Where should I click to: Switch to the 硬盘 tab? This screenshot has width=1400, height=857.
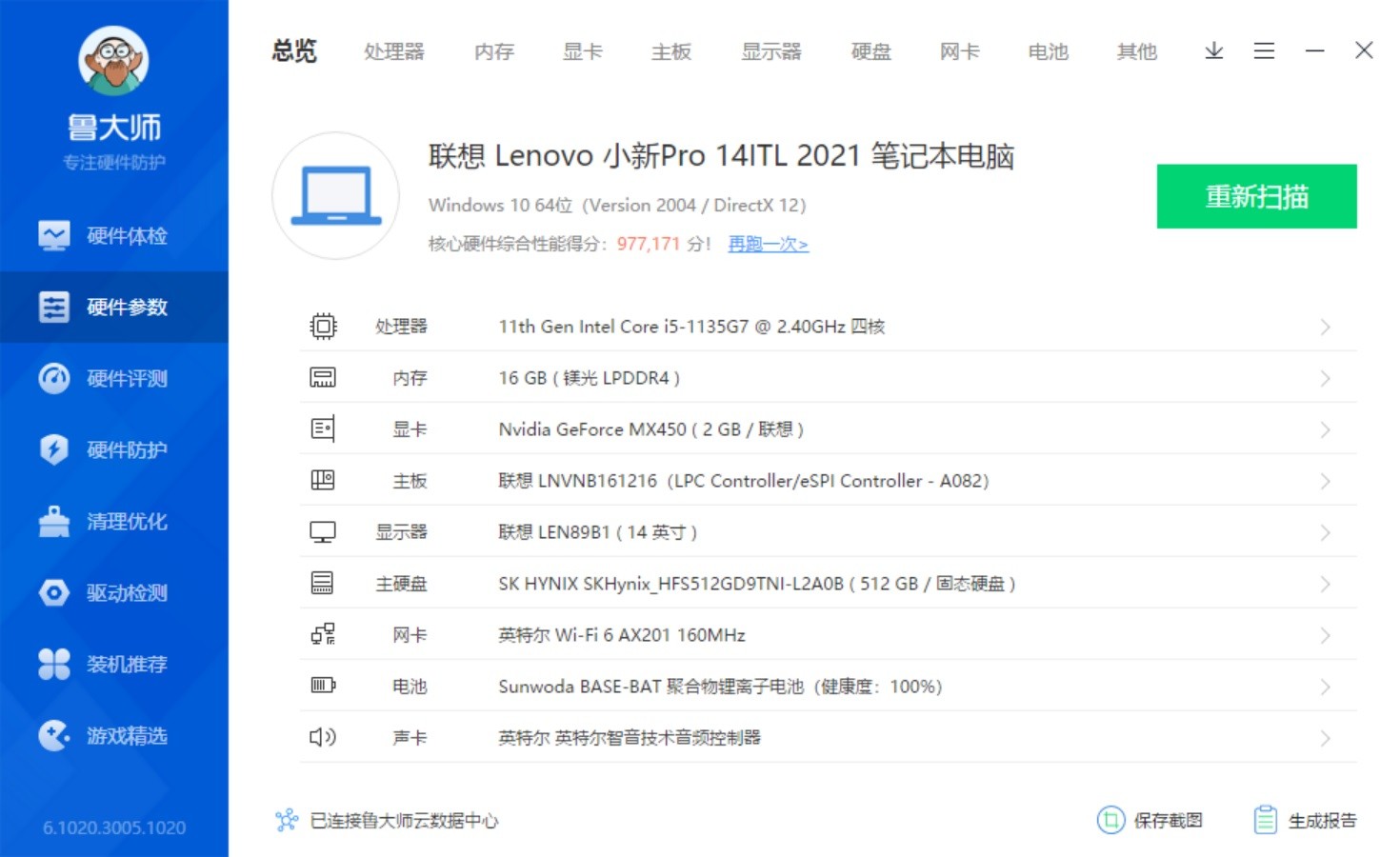click(x=871, y=51)
